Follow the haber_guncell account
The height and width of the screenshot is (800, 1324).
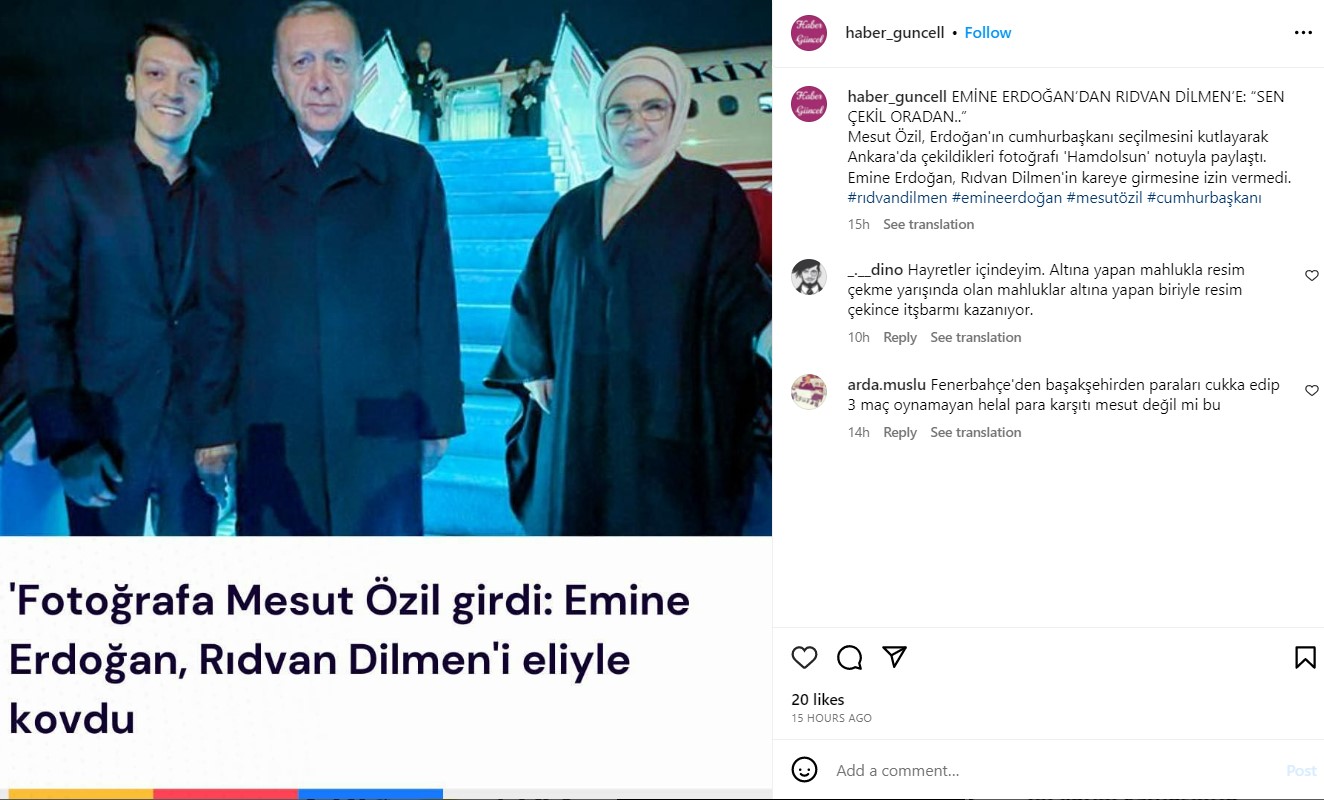pyautogui.click(x=988, y=33)
